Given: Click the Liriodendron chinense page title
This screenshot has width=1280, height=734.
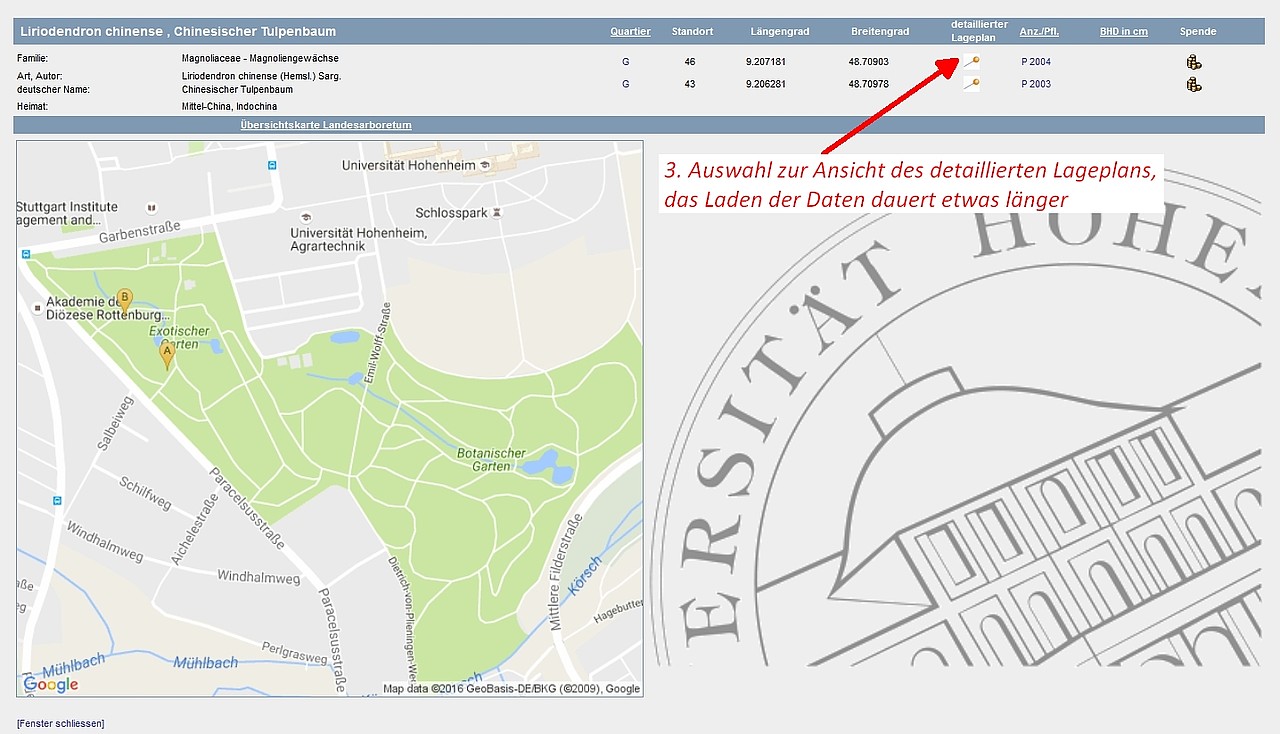Looking at the screenshot, I should [178, 32].
